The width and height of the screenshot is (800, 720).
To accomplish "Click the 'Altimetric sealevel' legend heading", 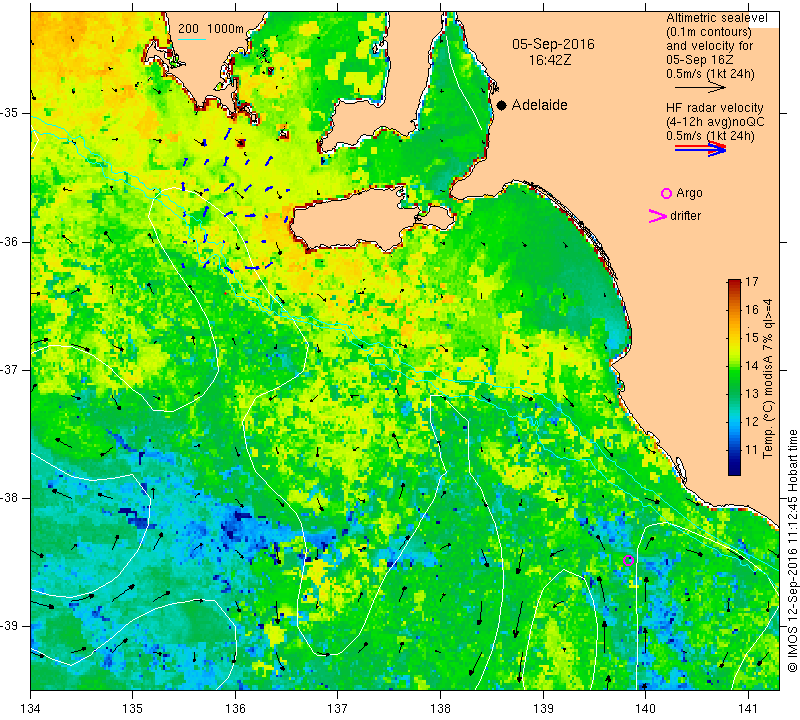I will 716,18.
